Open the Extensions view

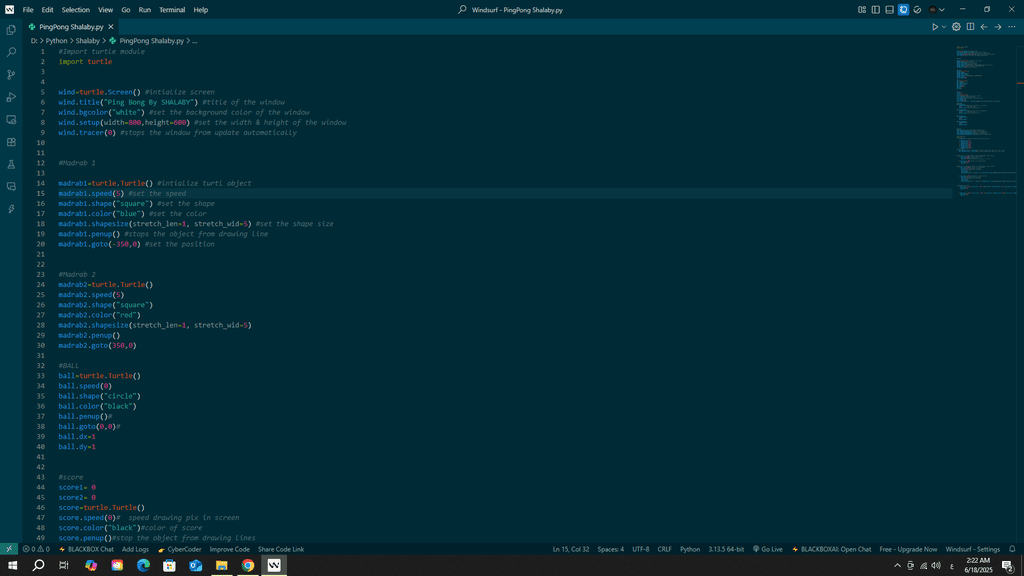[x=11, y=142]
